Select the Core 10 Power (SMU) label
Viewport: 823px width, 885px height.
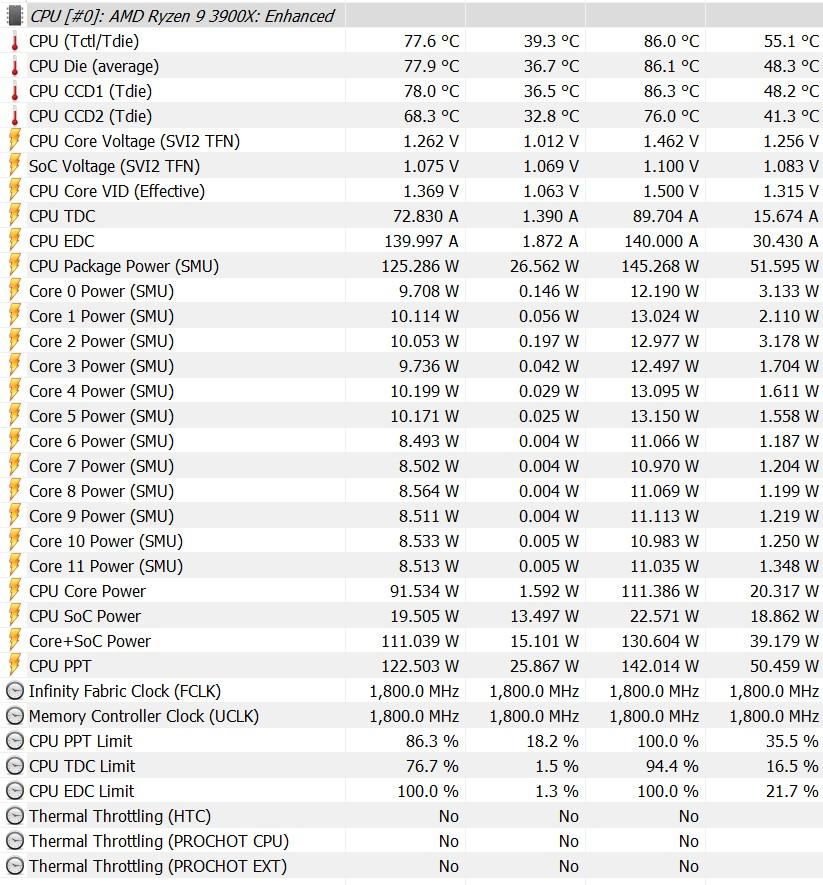106,541
